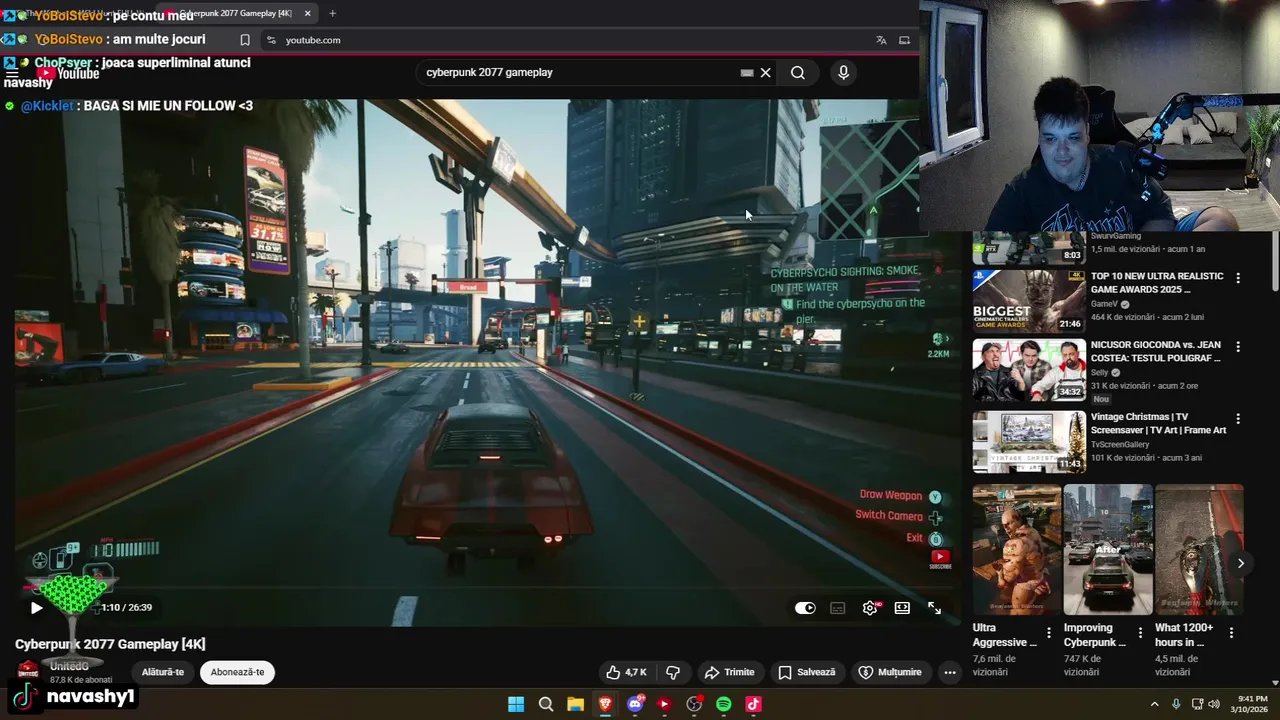The width and height of the screenshot is (1280, 720).
Task: Show hidden system tray icons
Action: click(x=1155, y=704)
